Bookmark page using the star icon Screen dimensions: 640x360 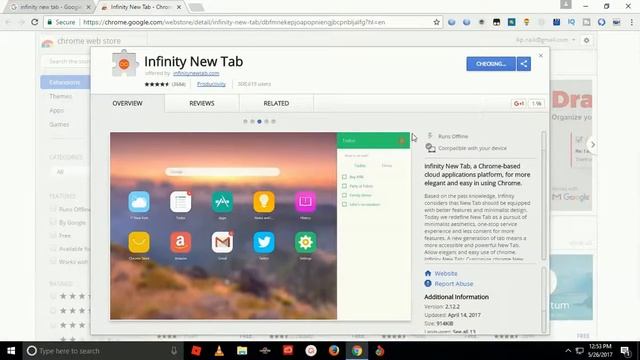tap(436, 22)
